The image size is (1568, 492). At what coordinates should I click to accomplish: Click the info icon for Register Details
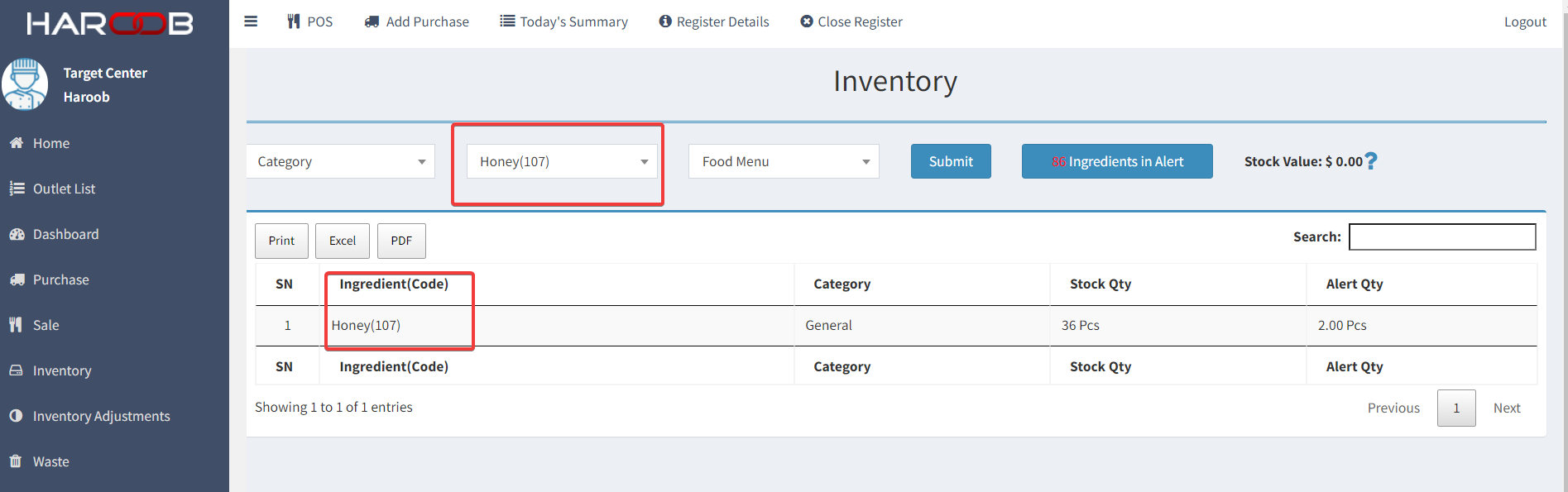(665, 21)
